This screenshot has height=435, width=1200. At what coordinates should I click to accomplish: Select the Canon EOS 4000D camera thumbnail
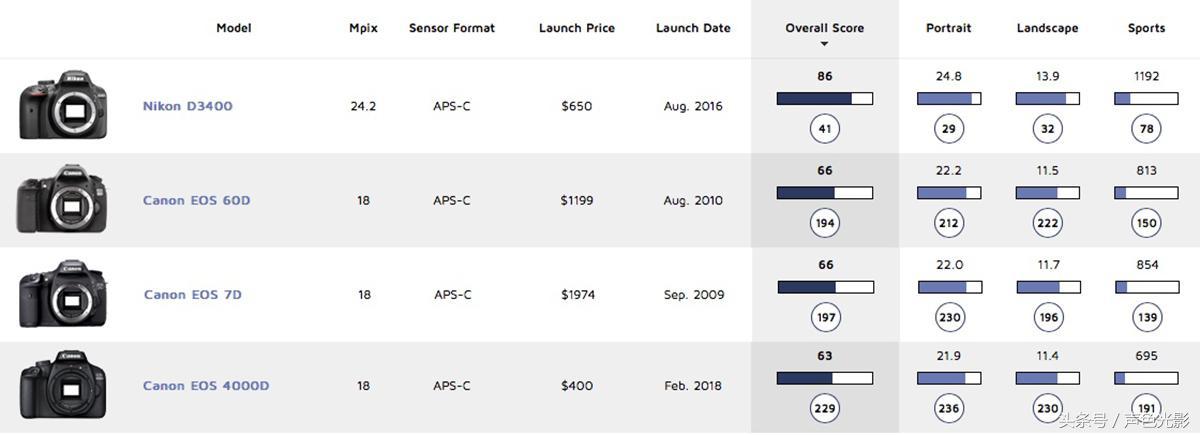(62, 385)
